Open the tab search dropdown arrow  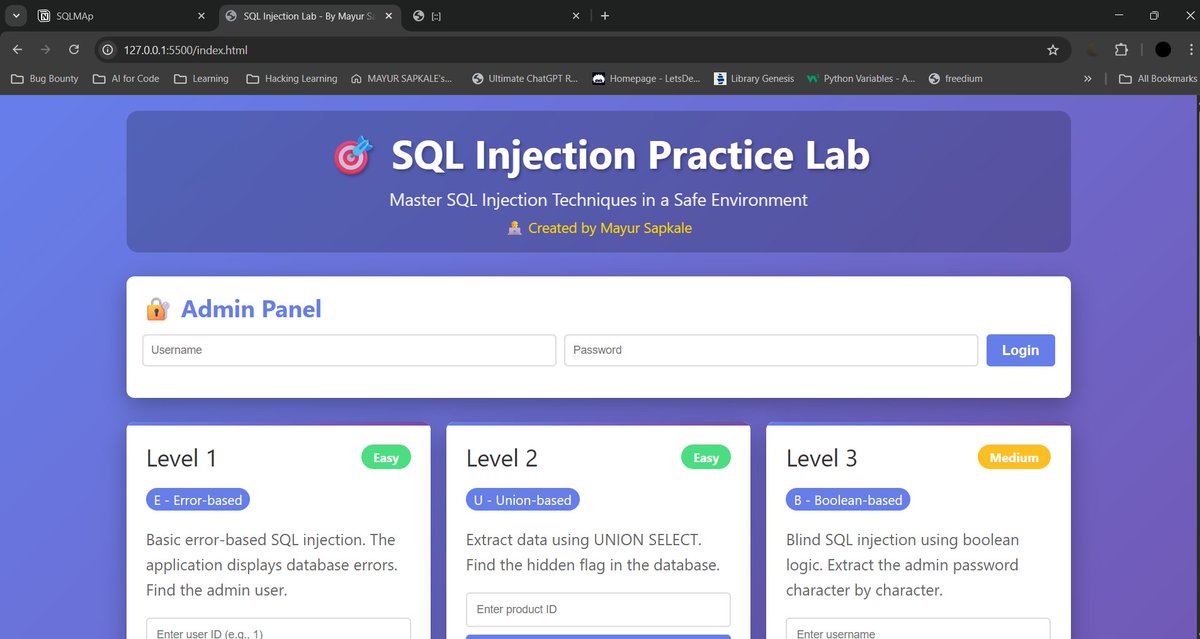pyautogui.click(x=16, y=16)
